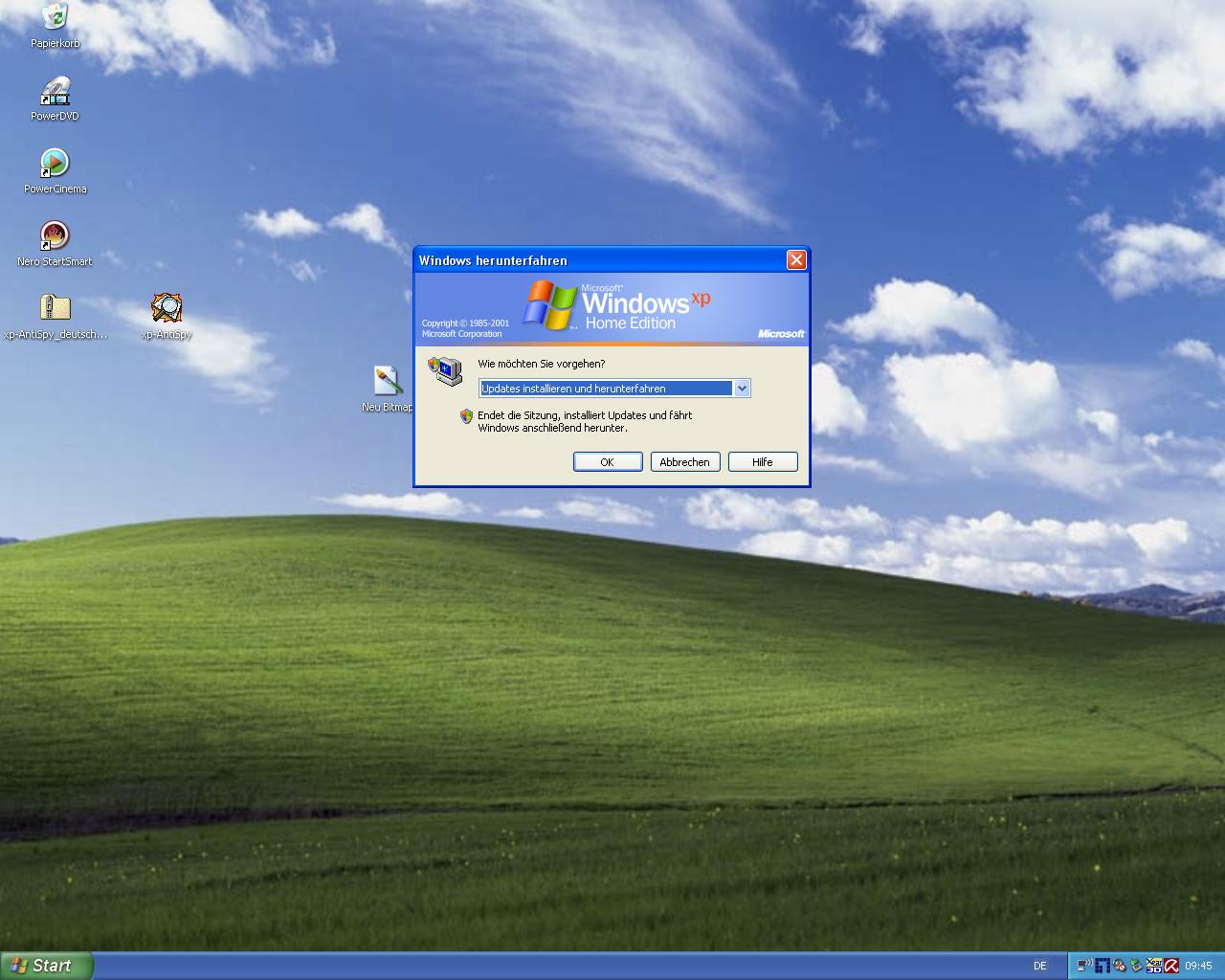1225x980 pixels.
Task: Click the DE language indicator
Action: pos(1040,966)
